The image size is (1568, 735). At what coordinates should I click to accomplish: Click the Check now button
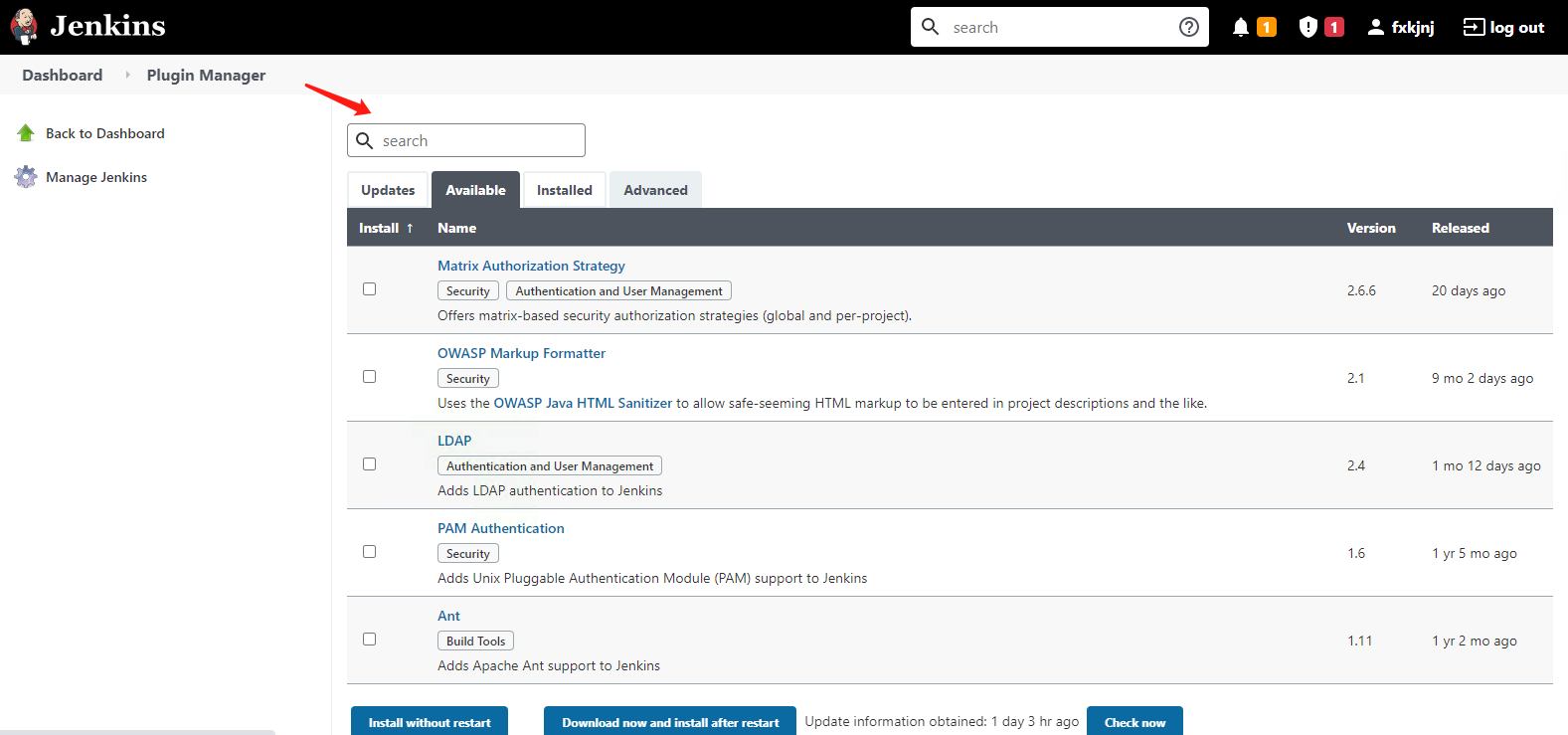(1134, 722)
